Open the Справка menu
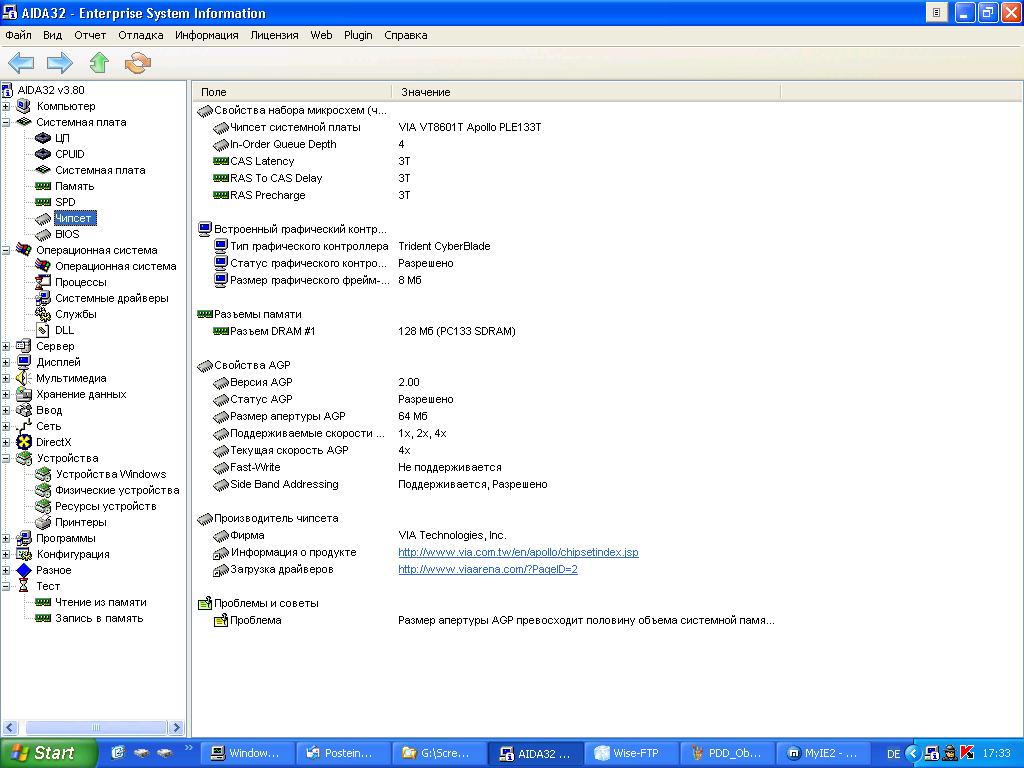 point(406,35)
